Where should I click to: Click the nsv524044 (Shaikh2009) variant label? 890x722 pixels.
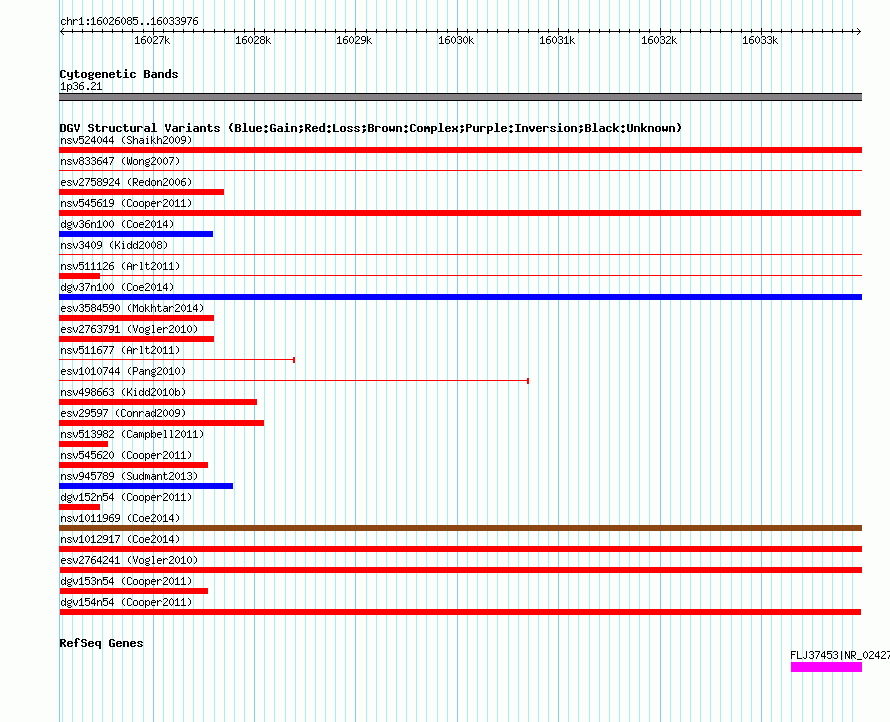[x=126, y=140]
